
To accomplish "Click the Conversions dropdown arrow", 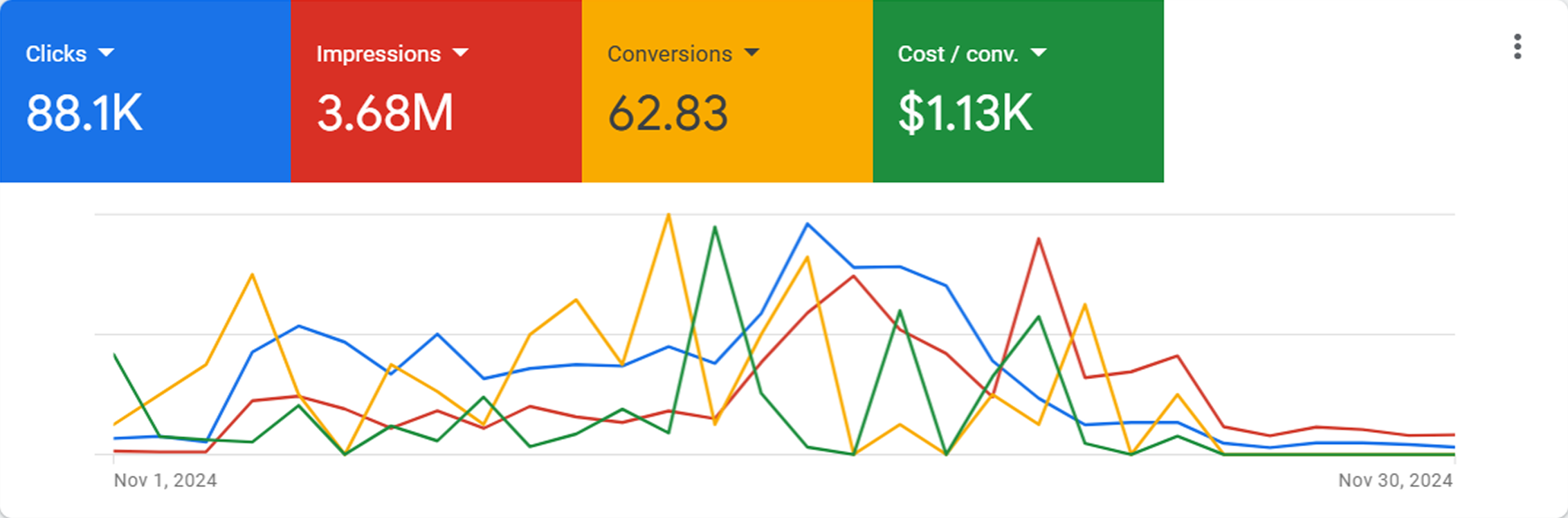I will [751, 53].
